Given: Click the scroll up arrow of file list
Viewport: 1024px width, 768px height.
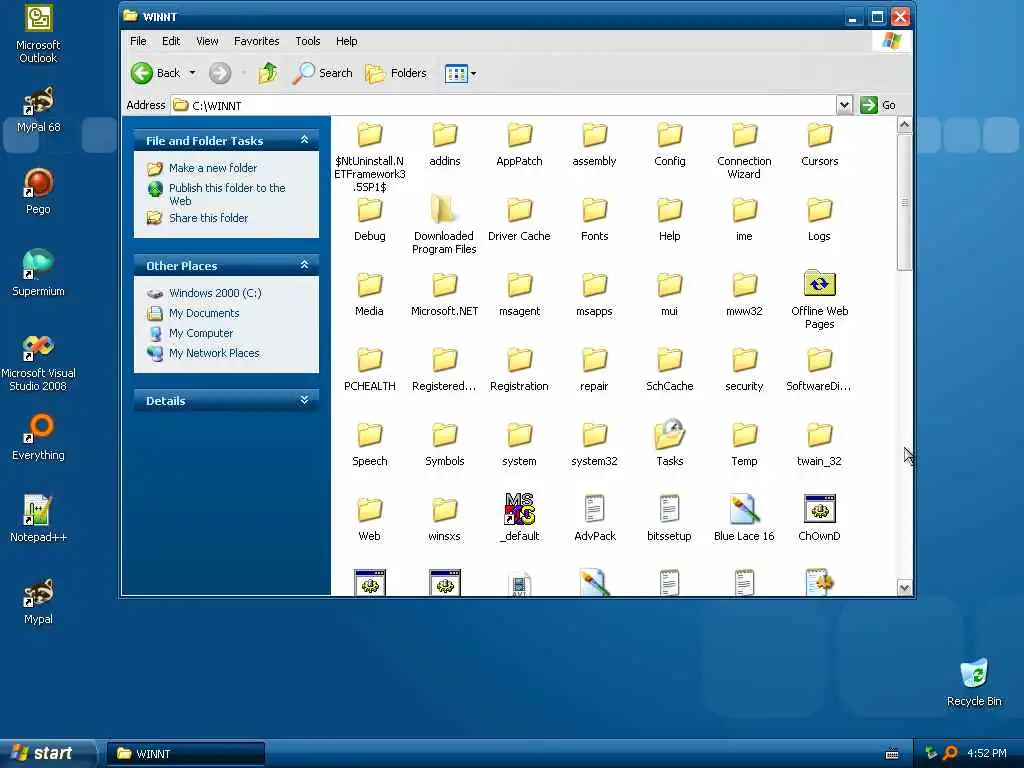Looking at the screenshot, I should point(904,124).
